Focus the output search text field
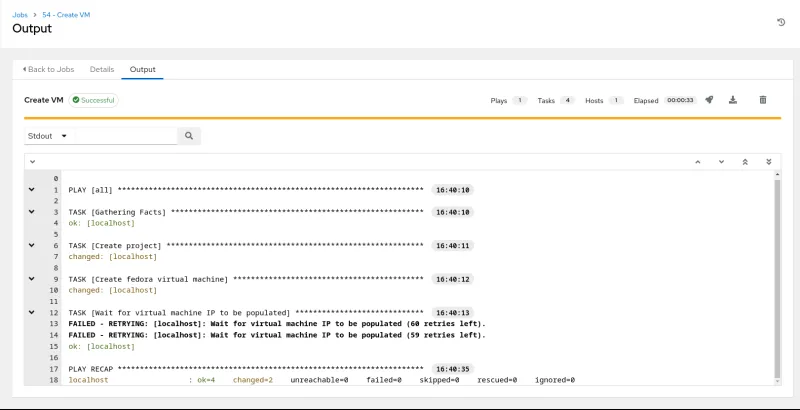This screenshot has height=410, width=800. point(126,136)
